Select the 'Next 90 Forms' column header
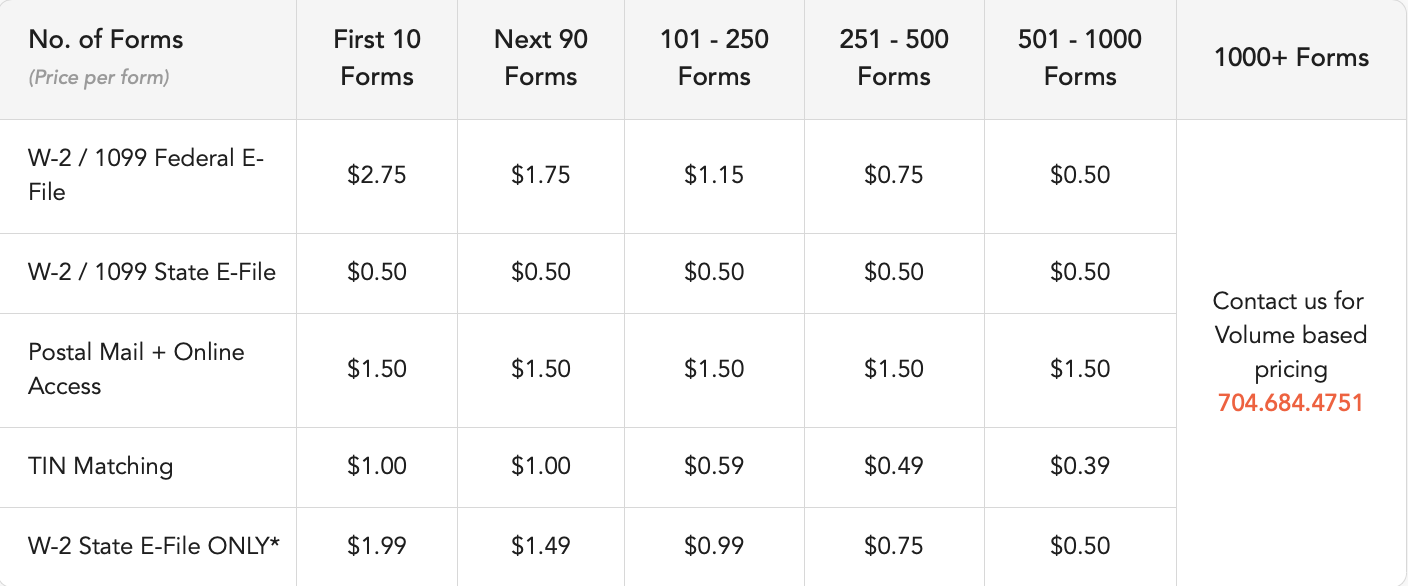 point(541,58)
